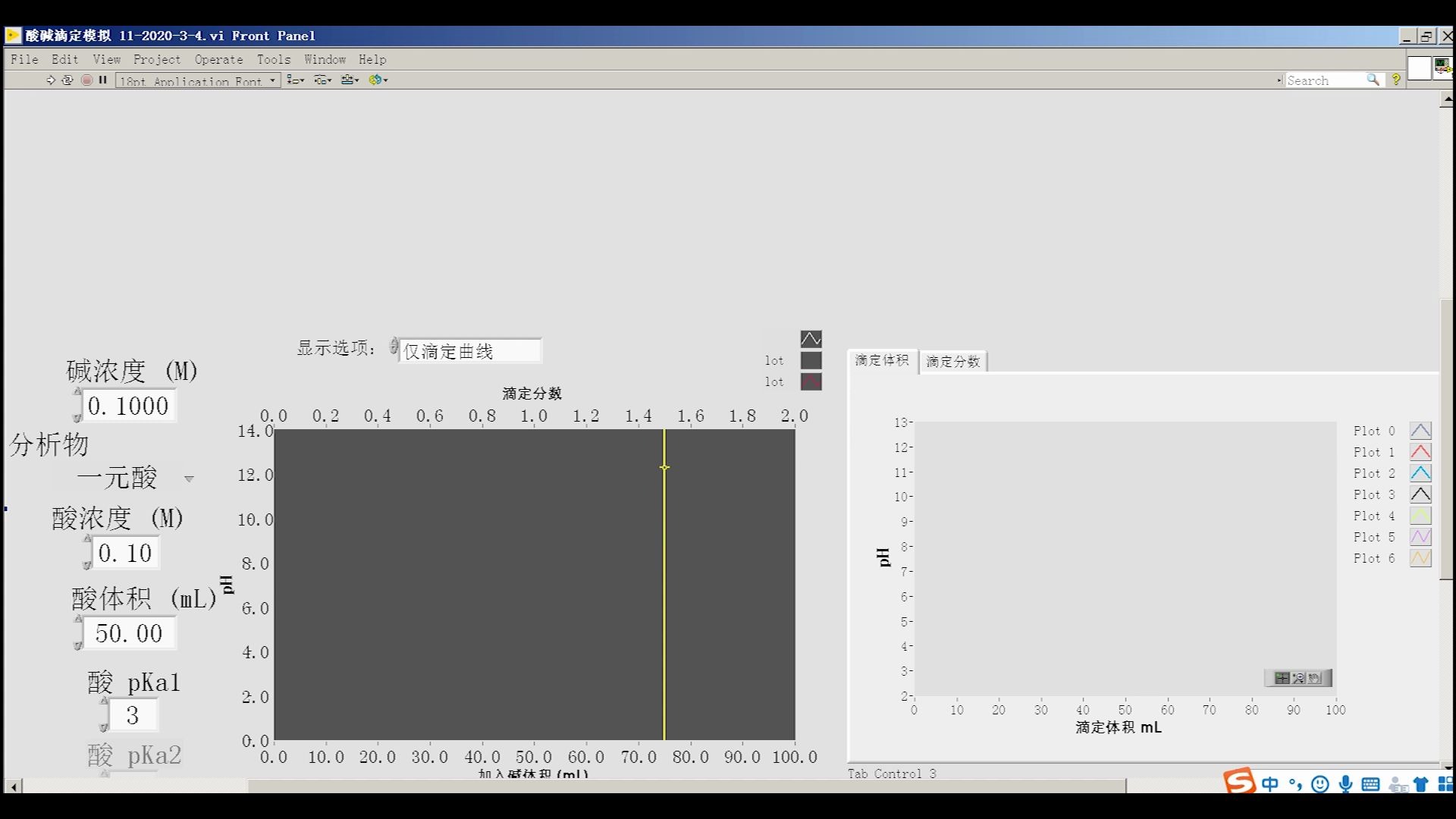Open the Resize Objects tool menu
This screenshot has width=1456, height=819.
[350, 80]
